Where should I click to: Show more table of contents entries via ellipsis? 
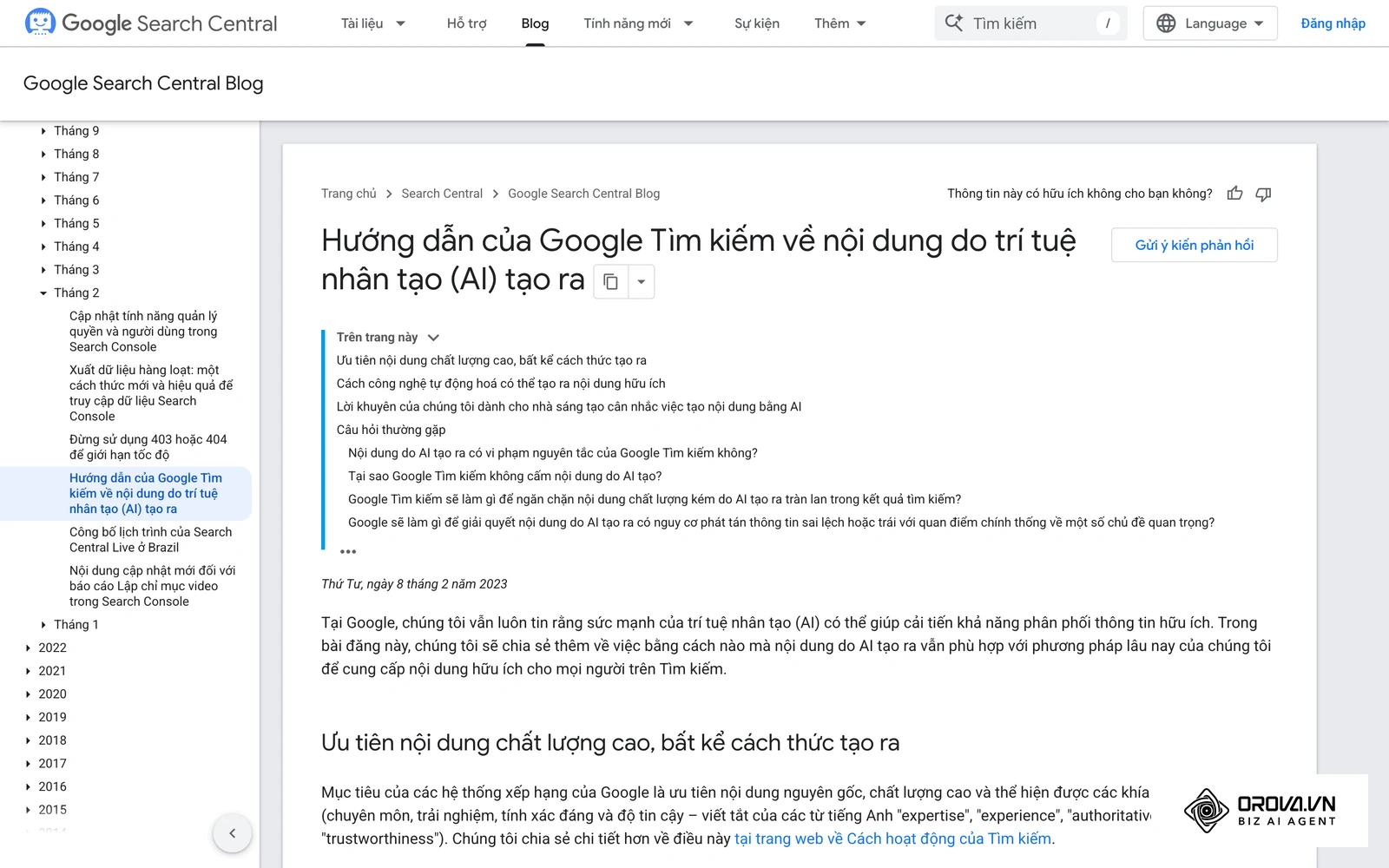(348, 551)
